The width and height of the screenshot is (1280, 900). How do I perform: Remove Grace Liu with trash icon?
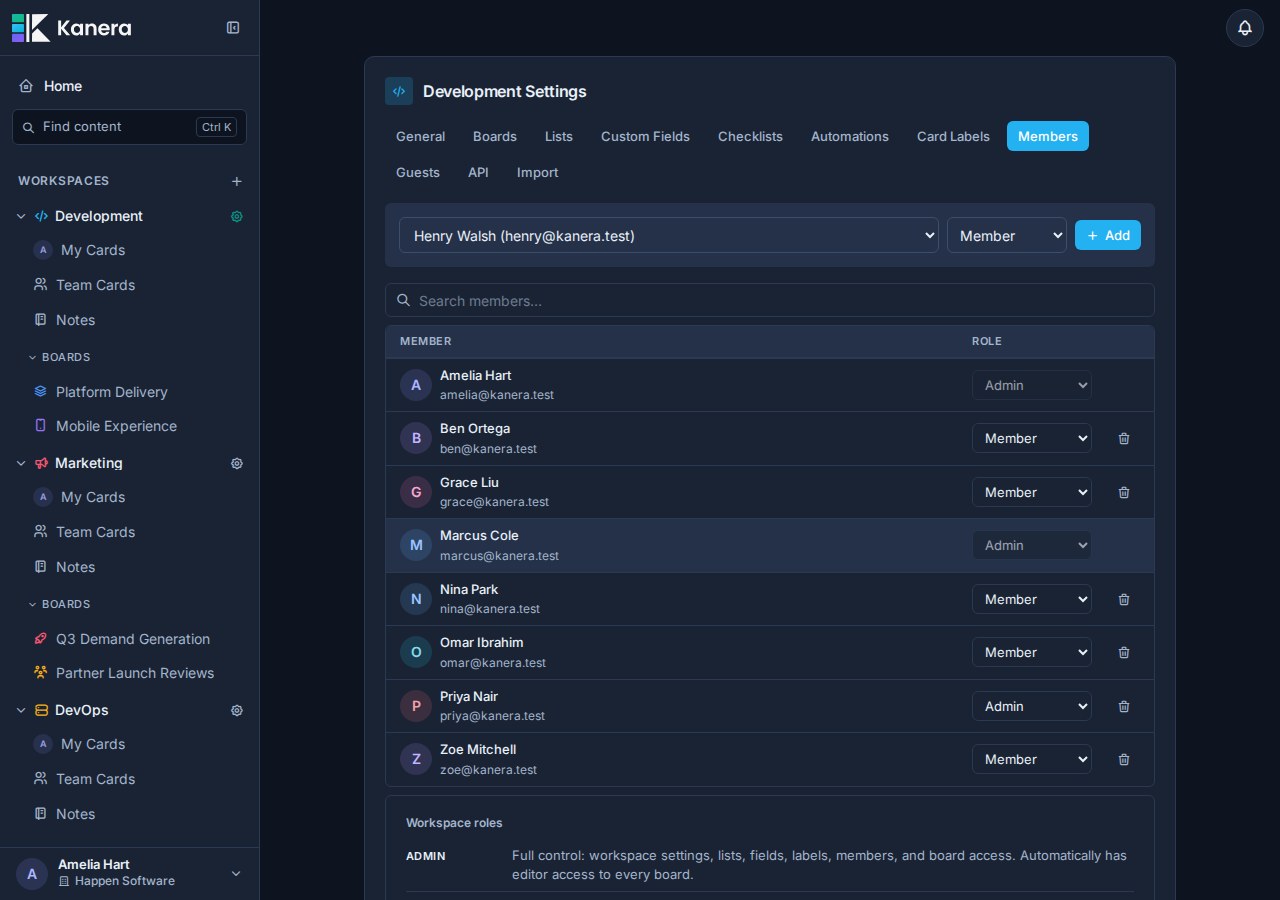(1124, 492)
